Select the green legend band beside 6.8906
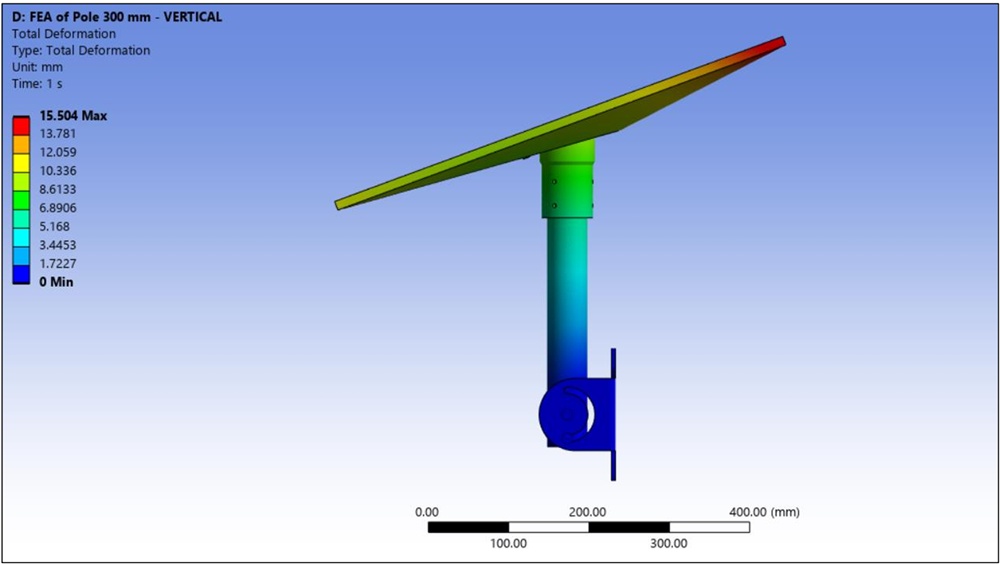1000x564 pixels. tap(22, 200)
